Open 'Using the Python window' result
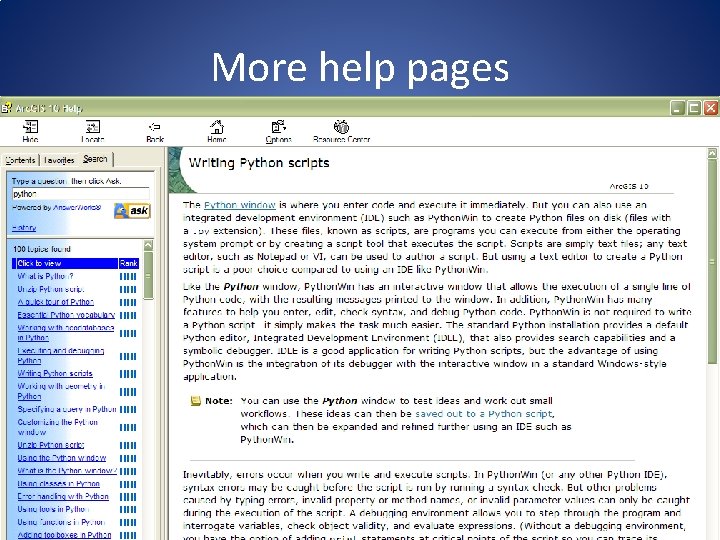The image size is (720, 540). pyautogui.click(x=62, y=458)
